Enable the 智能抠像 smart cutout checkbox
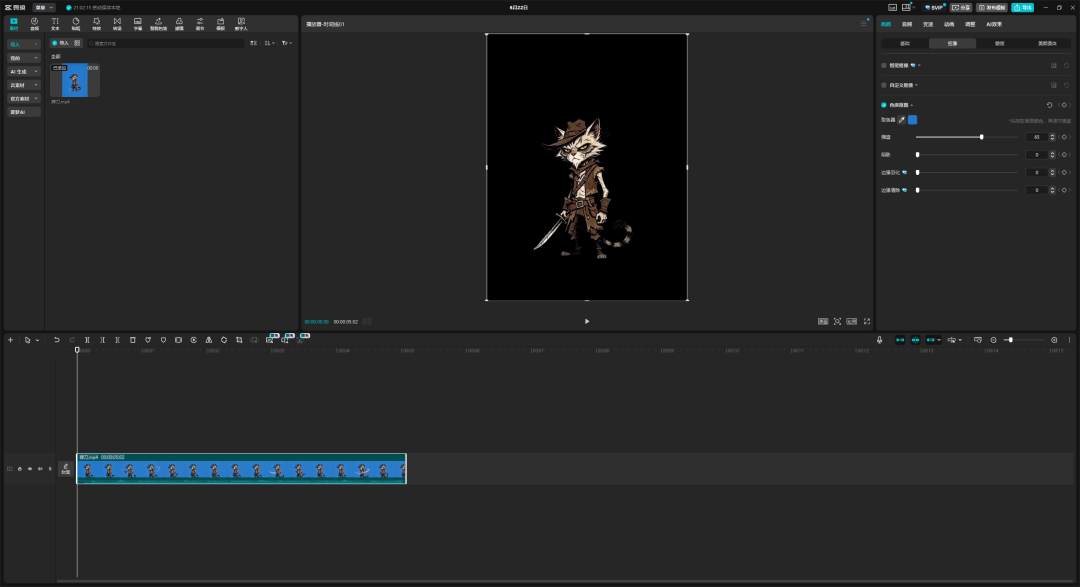Screen dimensions: 1080x587 [x=884, y=65]
